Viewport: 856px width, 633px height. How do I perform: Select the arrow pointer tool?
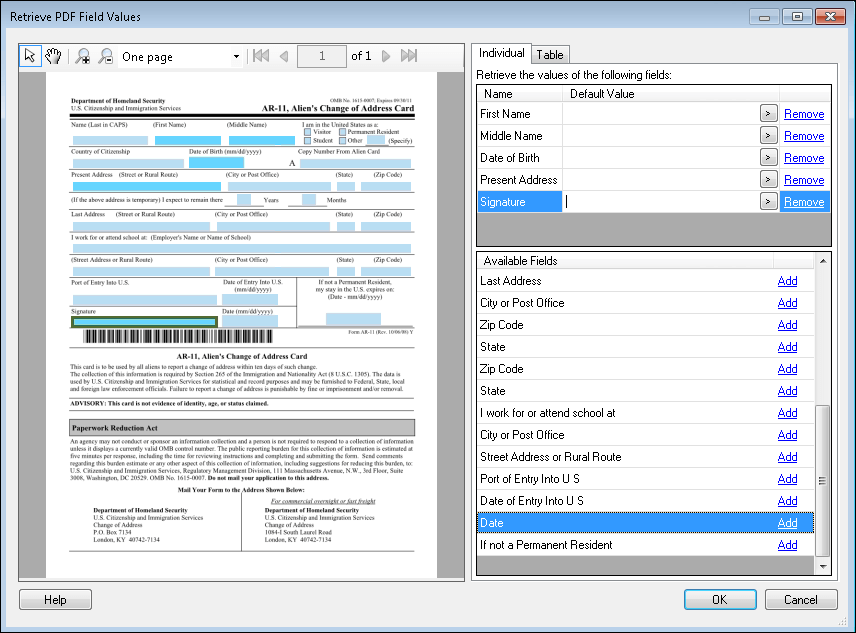point(30,56)
